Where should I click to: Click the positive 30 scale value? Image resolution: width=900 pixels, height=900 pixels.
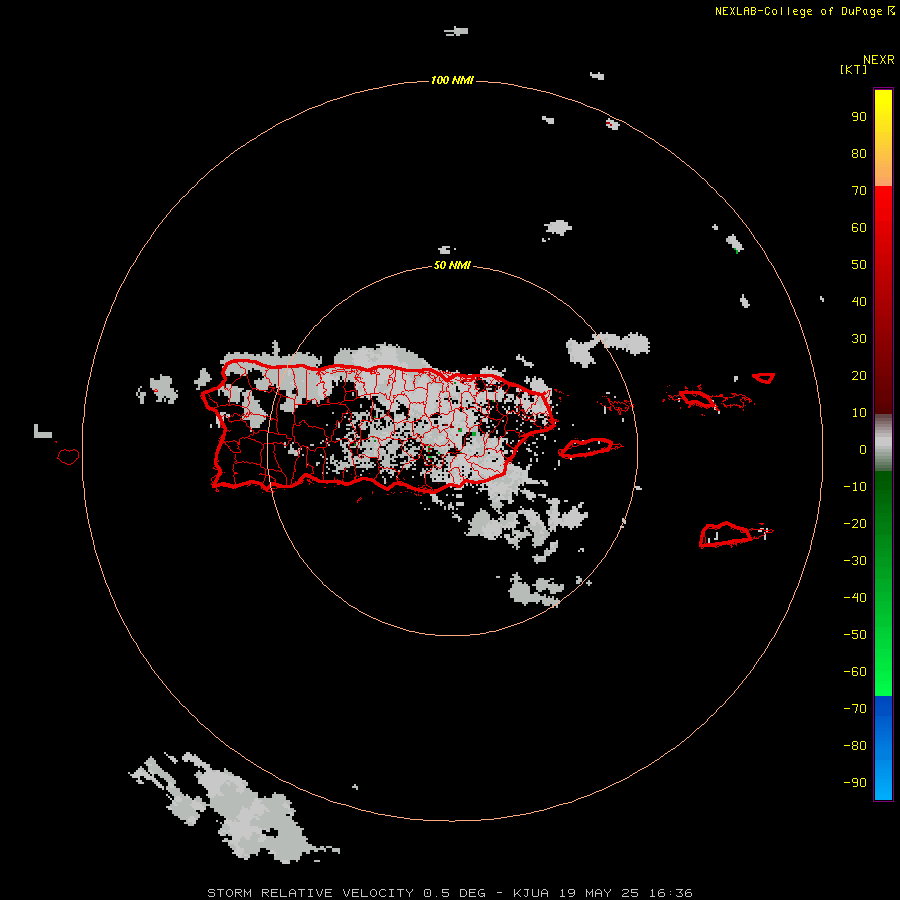tap(859, 339)
